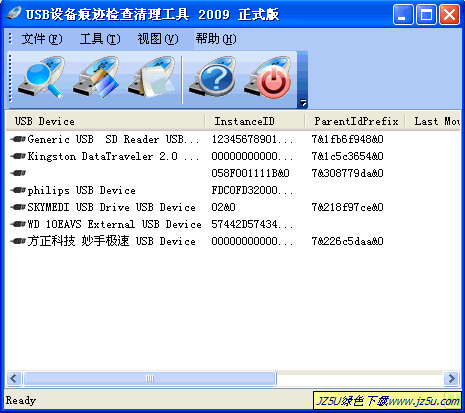Viewport: 465px width, 413px height.
Task: Click the USB notepad log toolbar icon
Action: [x=152, y=78]
